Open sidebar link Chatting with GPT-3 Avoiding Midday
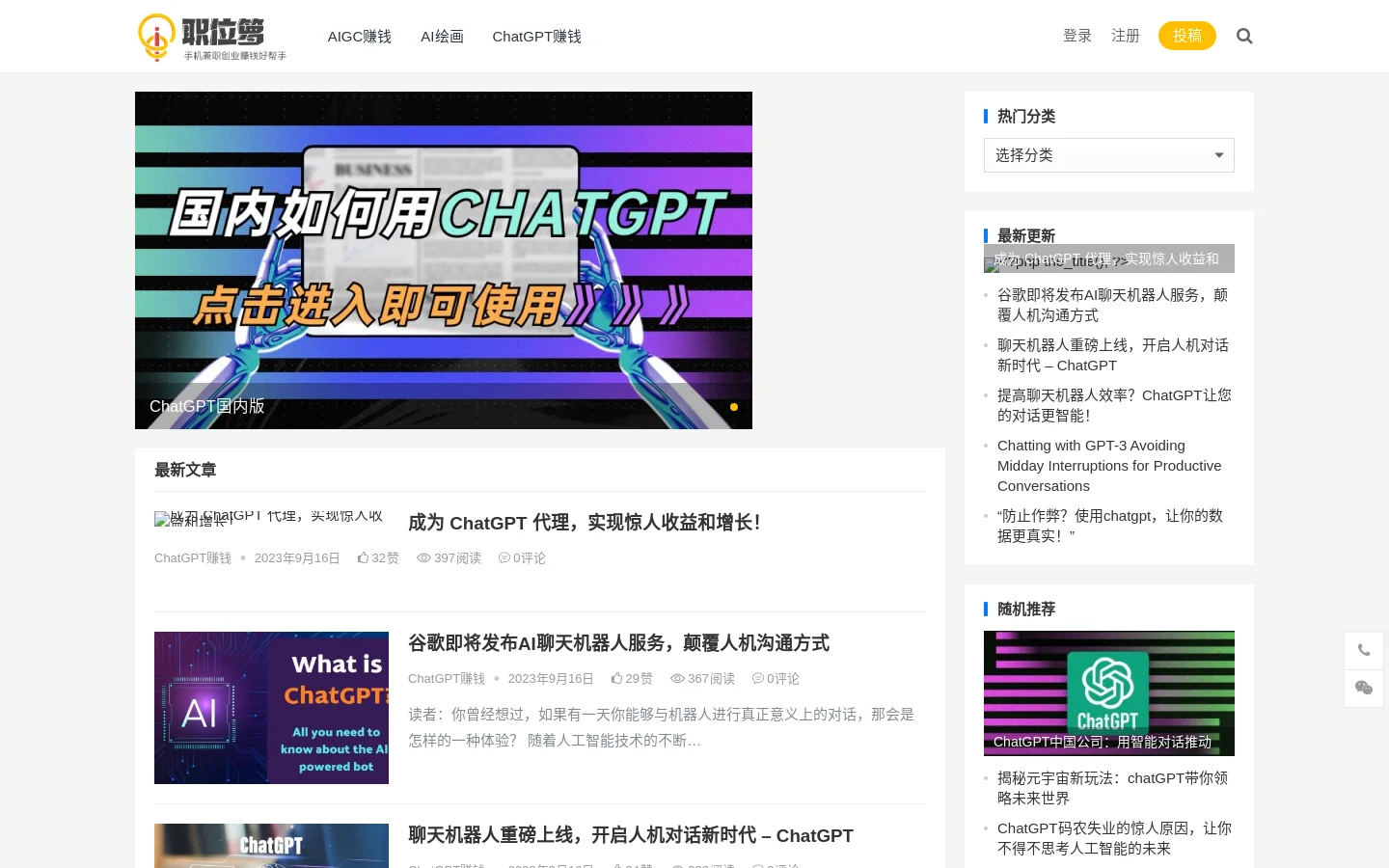This screenshot has width=1389, height=868. point(1109,466)
